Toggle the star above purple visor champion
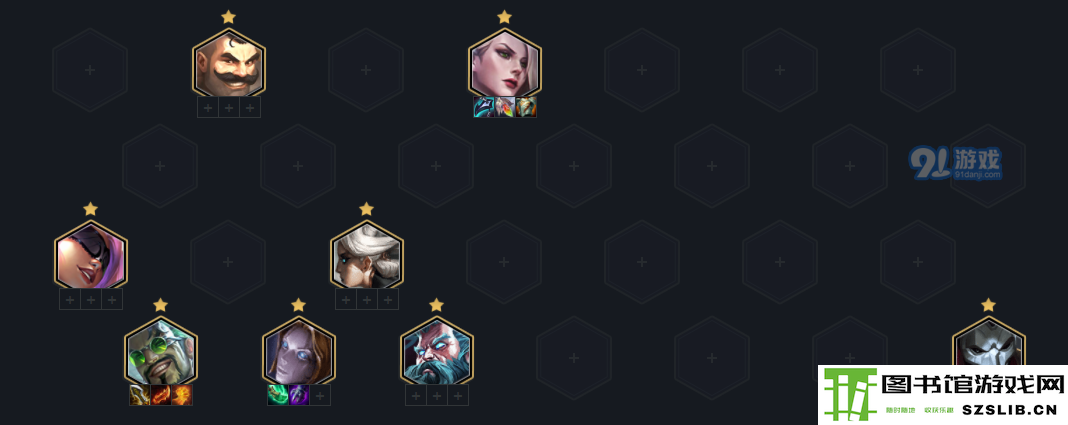 click(91, 208)
